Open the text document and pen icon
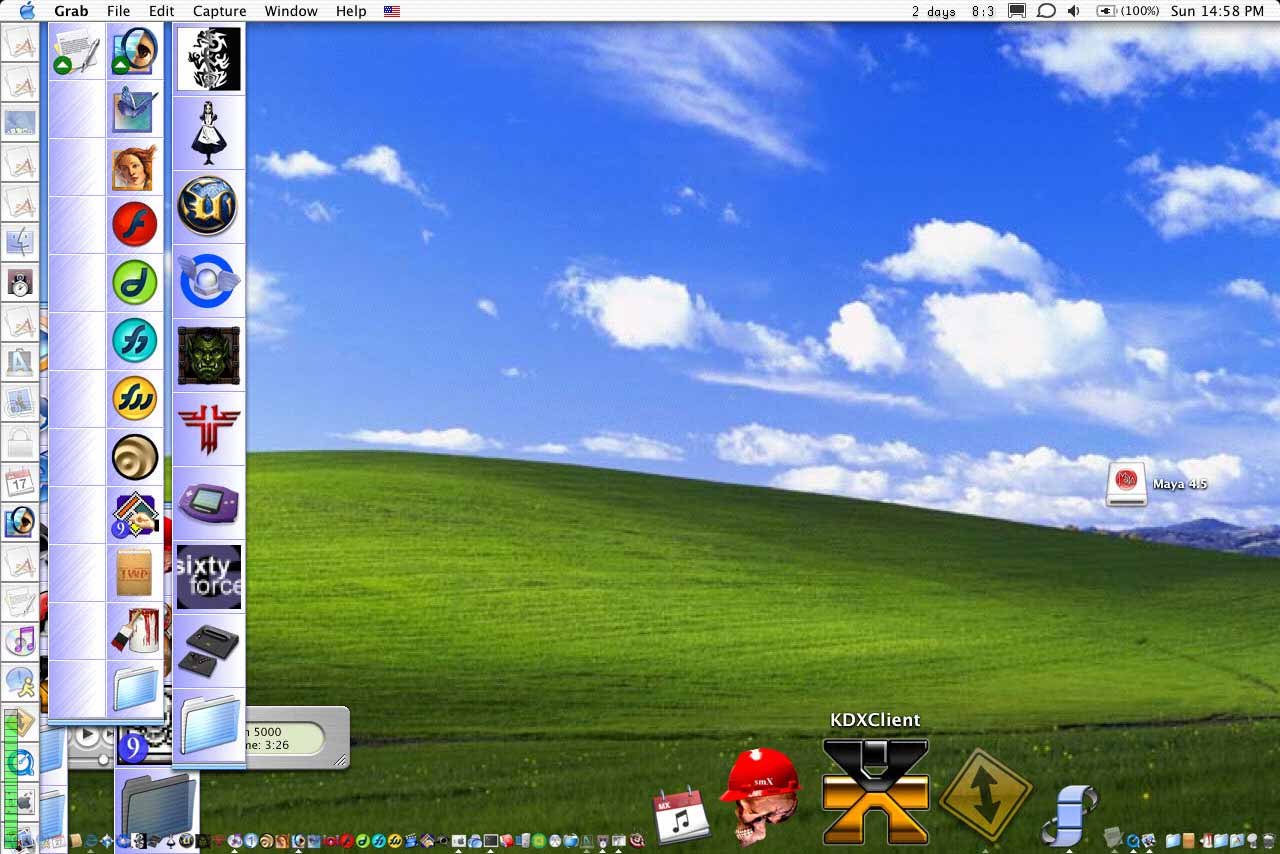1280x854 pixels. click(76, 50)
